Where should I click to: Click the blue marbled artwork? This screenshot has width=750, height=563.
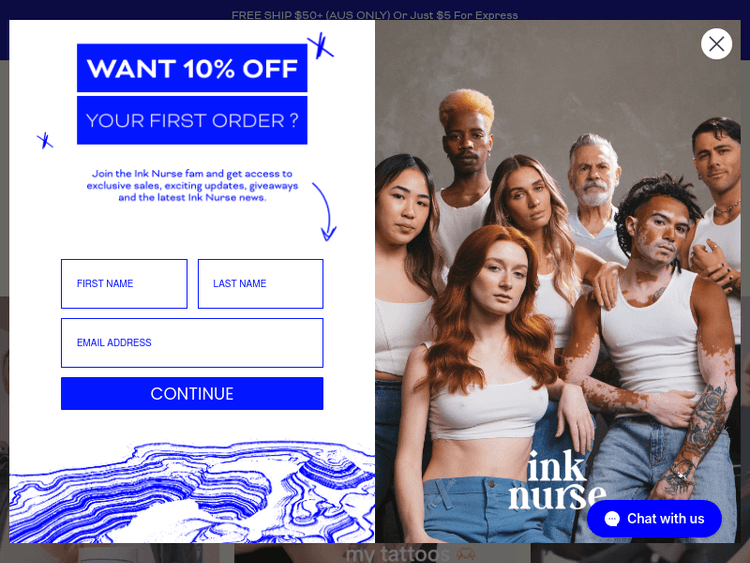192,492
